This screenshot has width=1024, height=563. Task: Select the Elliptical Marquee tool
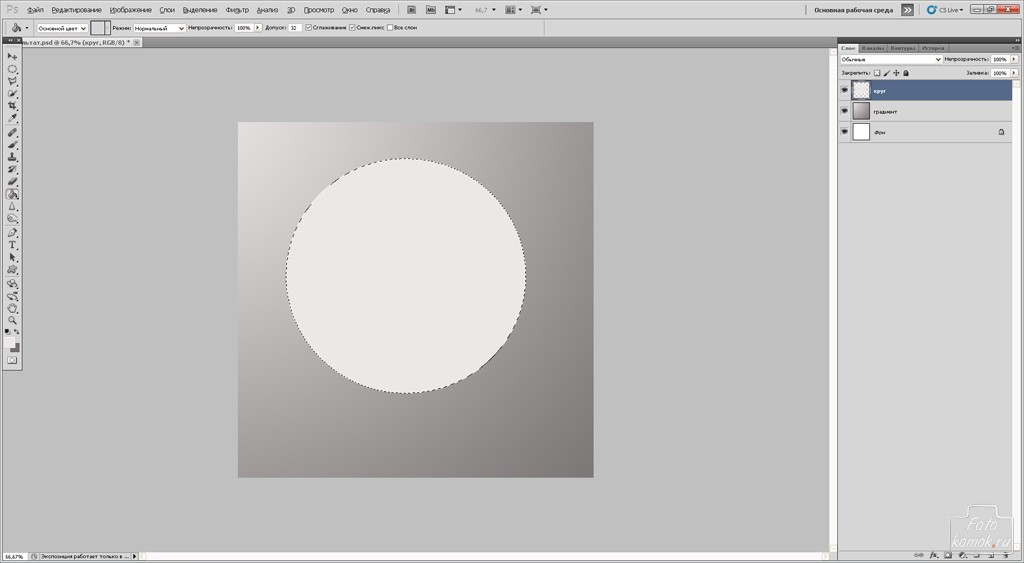pyautogui.click(x=12, y=69)
